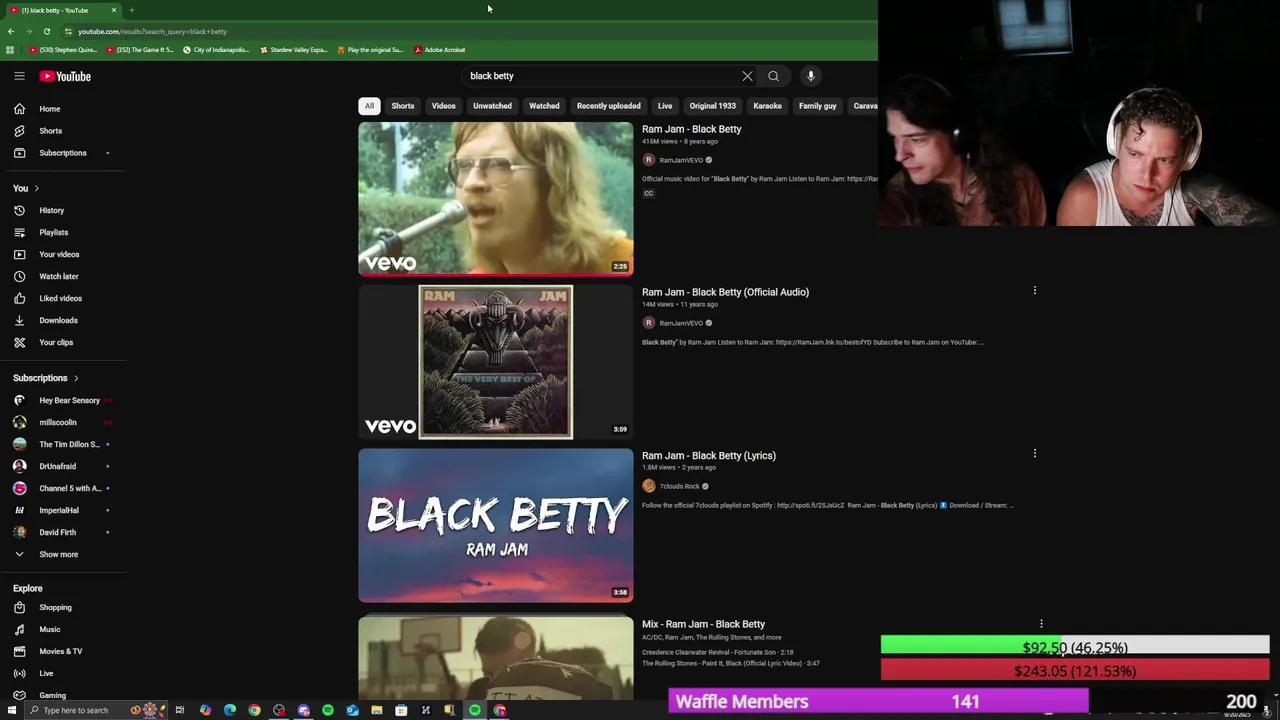Click the browser address bar URL
This screenshot has height=720, width=1280.
[152, 31]
